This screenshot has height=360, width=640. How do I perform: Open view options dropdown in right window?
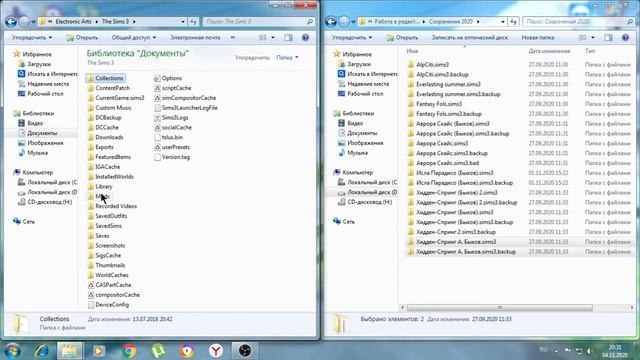coord(593,38)
